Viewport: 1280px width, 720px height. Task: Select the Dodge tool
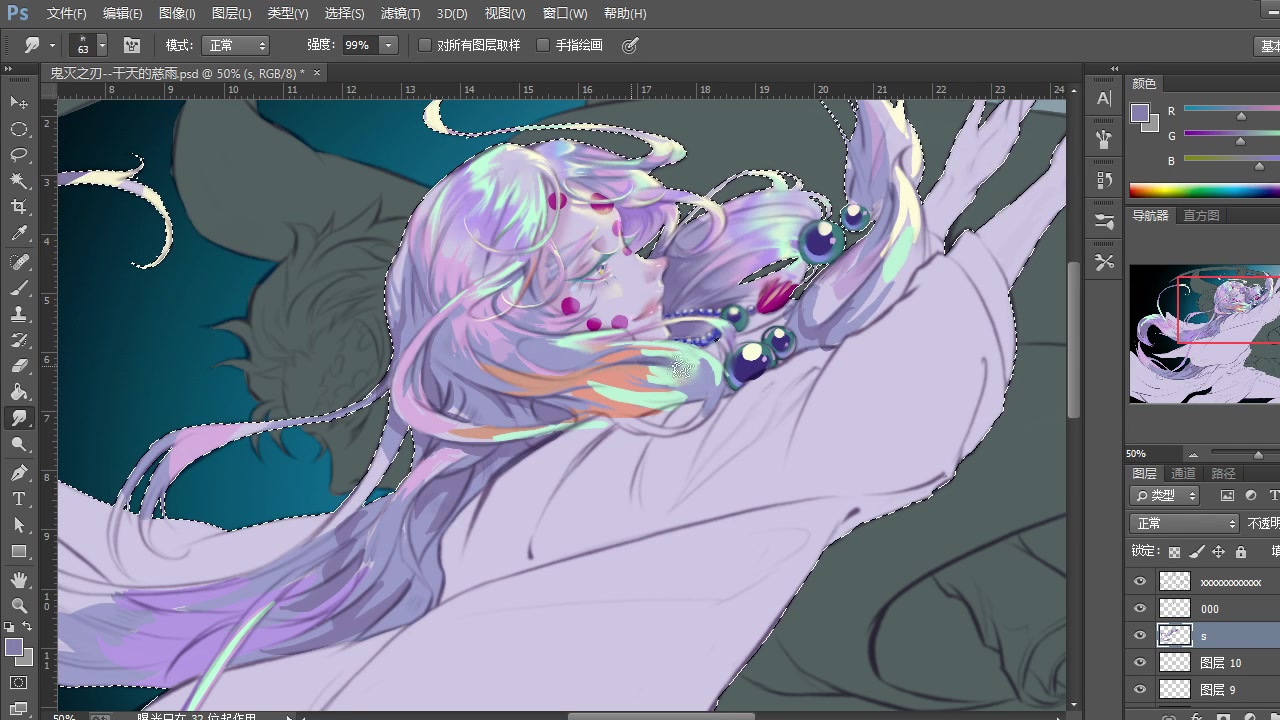[19, 445]
